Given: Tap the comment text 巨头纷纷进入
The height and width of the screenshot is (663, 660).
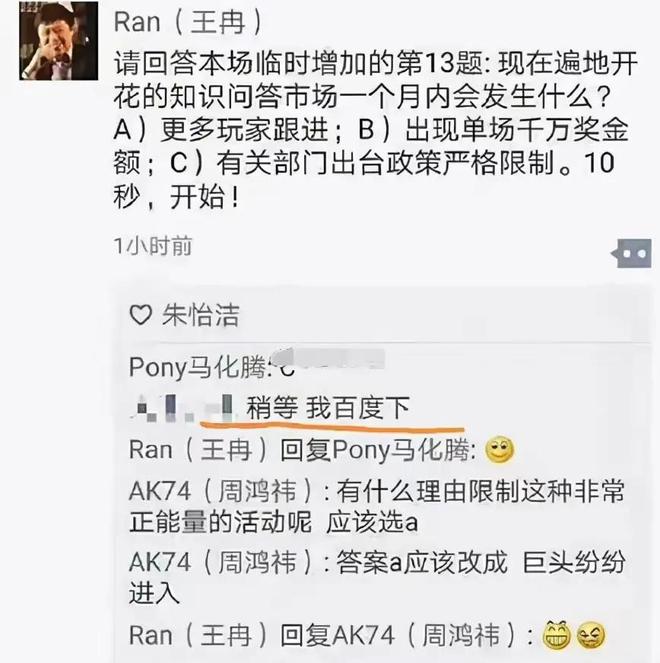Looking at the screenshot, I should (x=377, y=578).
